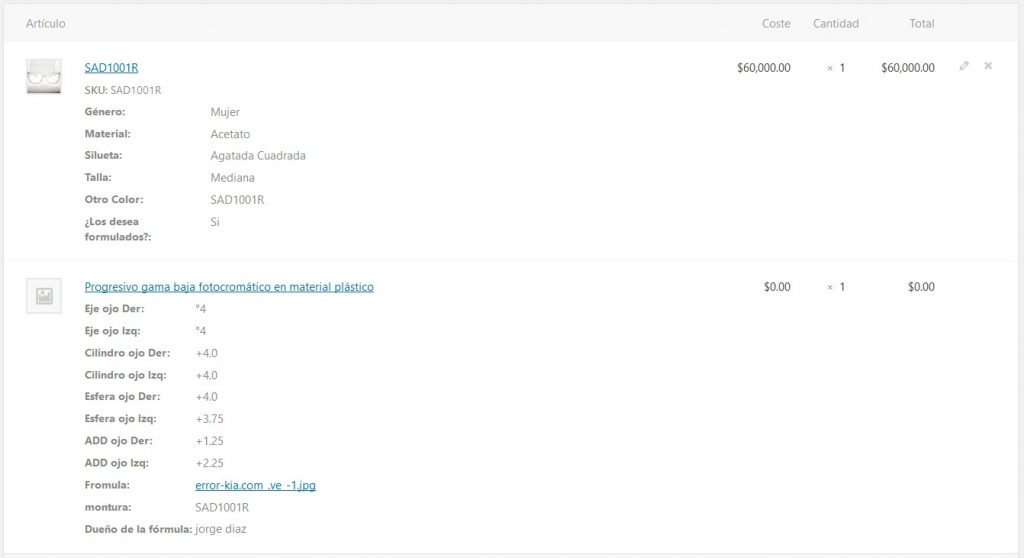The image size is (1024, 558).
Task: Delete the SAD1001R line item with the X icon
Action: (x=988, y=66)
